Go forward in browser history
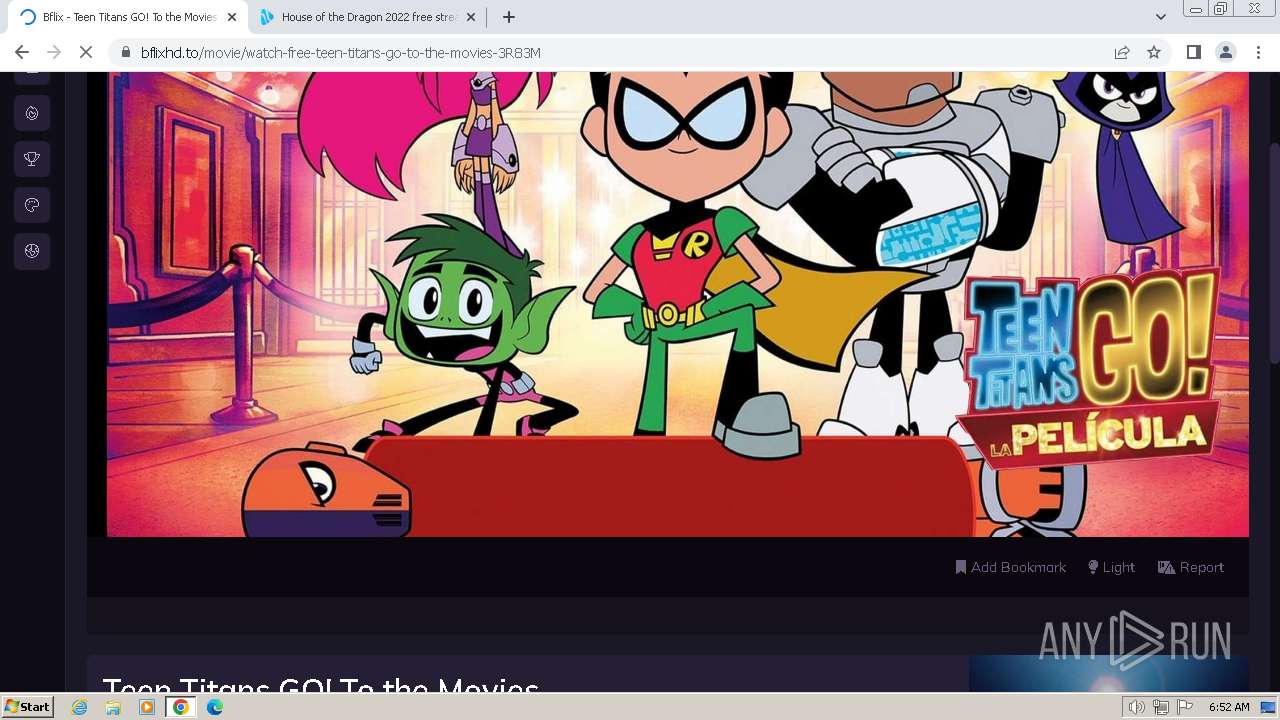Screen dimensions: 1280x720 (x=54, y=52)
